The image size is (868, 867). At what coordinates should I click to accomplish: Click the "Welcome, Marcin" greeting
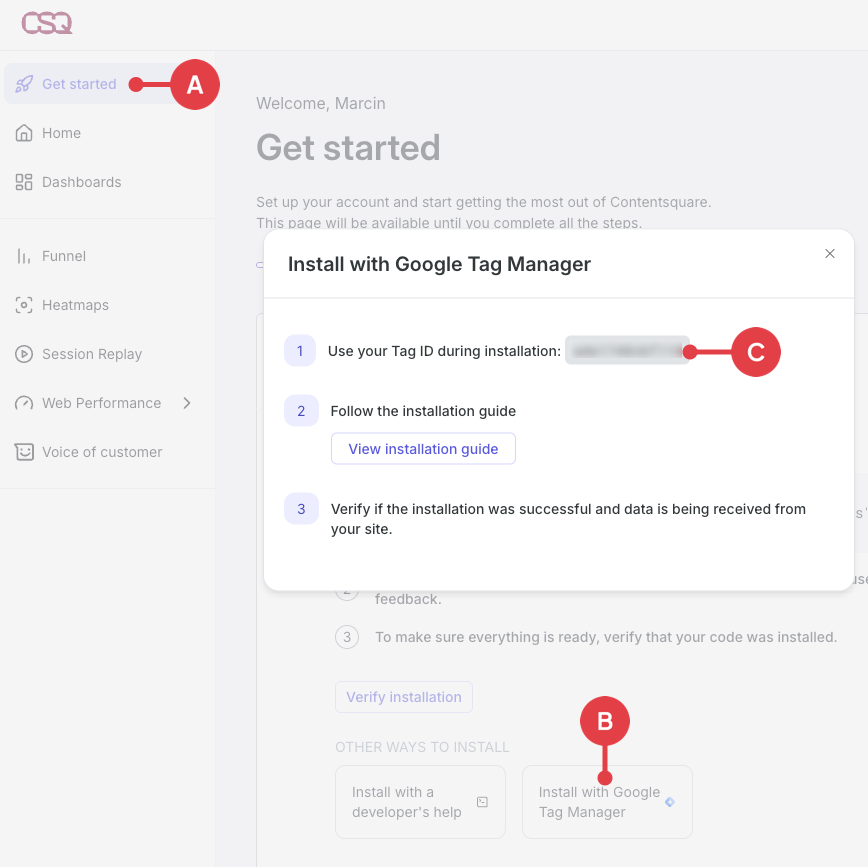tap(321, 104)
